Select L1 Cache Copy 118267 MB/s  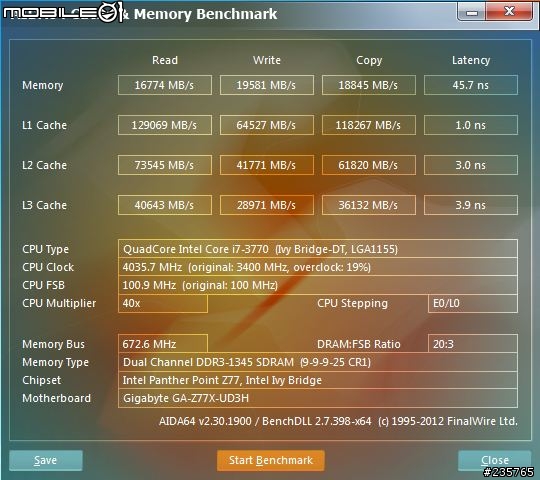[x=368, y=125]
